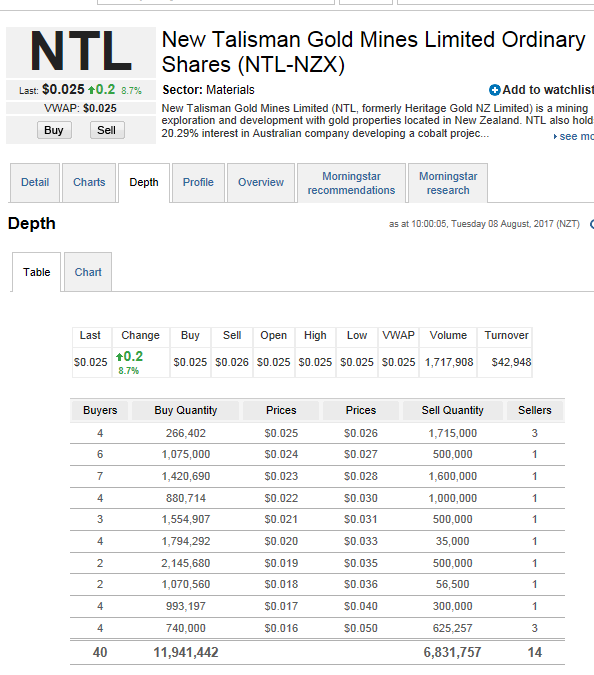Click buy quantity 1,554,907
Viewport: 594px width, 675px height.
pyautogui.click(x=186, y=520)
